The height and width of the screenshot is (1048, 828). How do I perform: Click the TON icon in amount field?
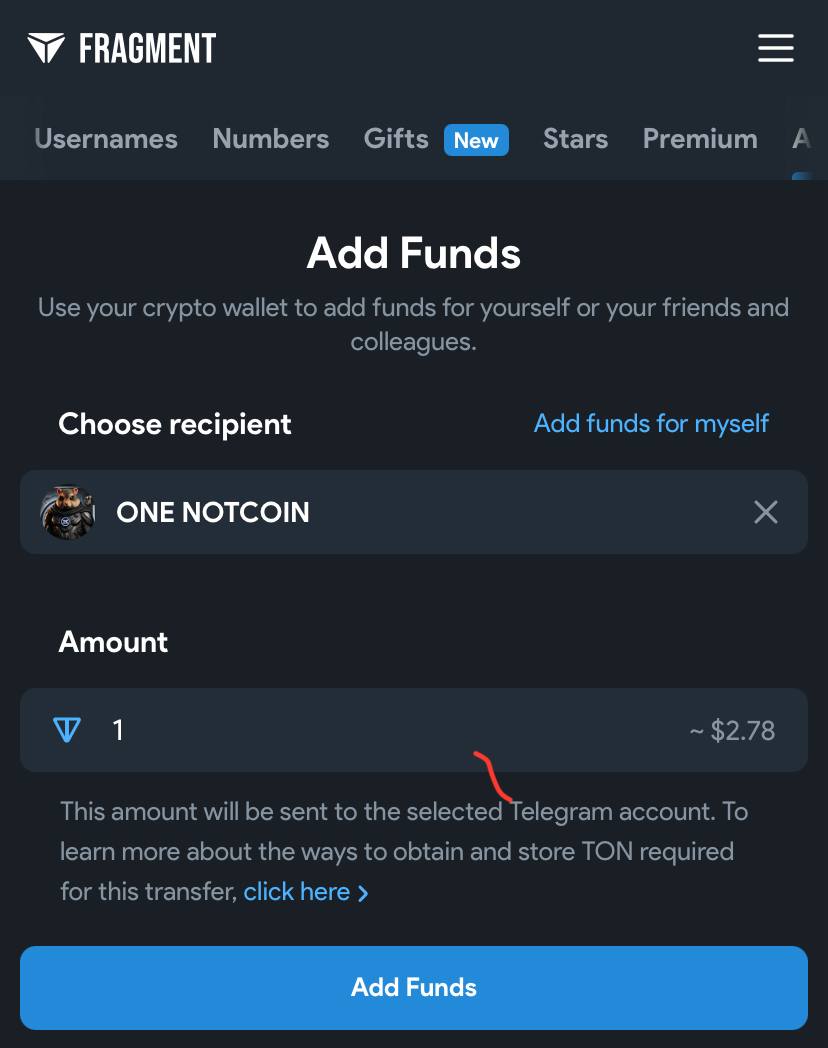67,730
